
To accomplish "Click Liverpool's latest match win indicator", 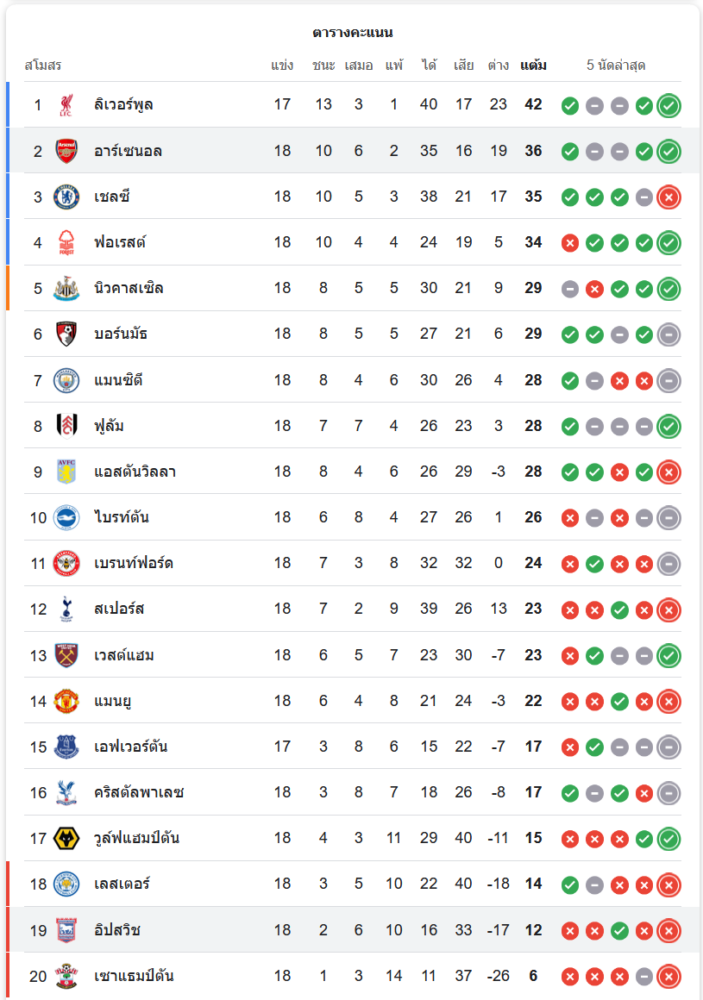I will pos(669,105).
